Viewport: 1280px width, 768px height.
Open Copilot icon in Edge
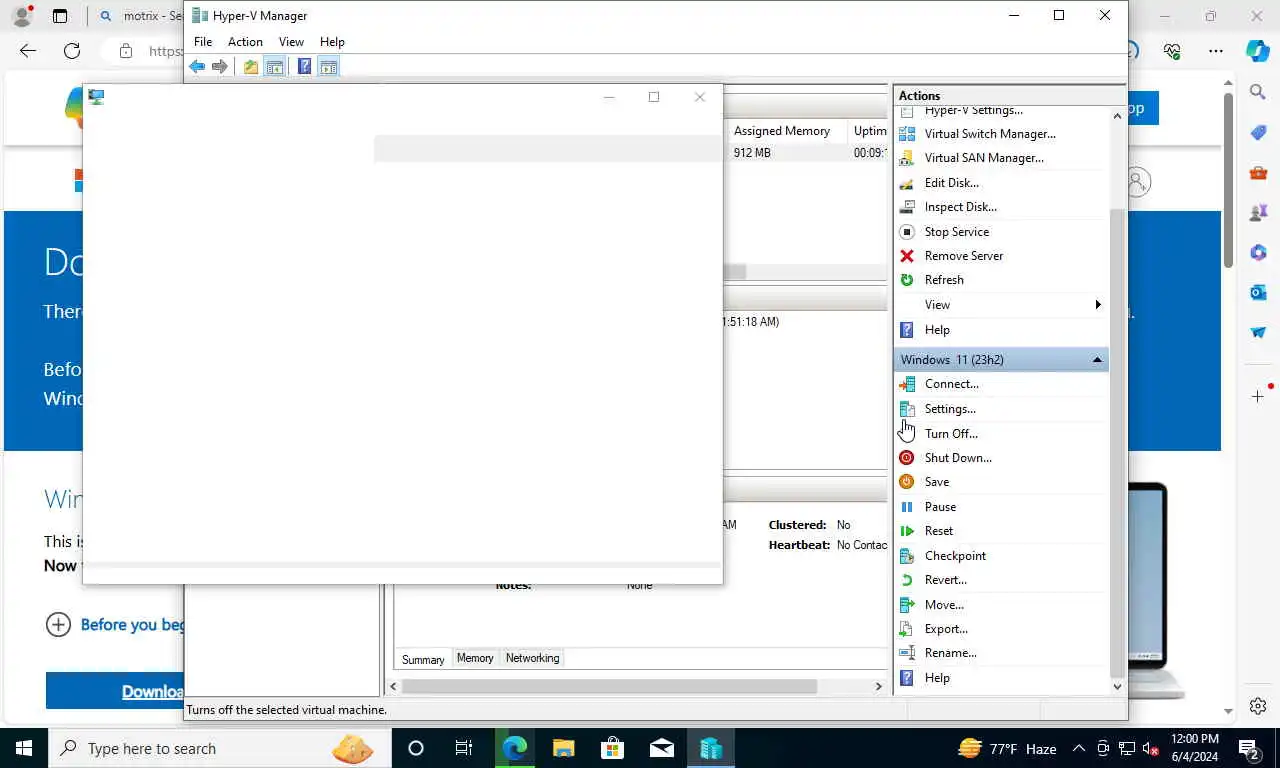[x=1258, y=51]
